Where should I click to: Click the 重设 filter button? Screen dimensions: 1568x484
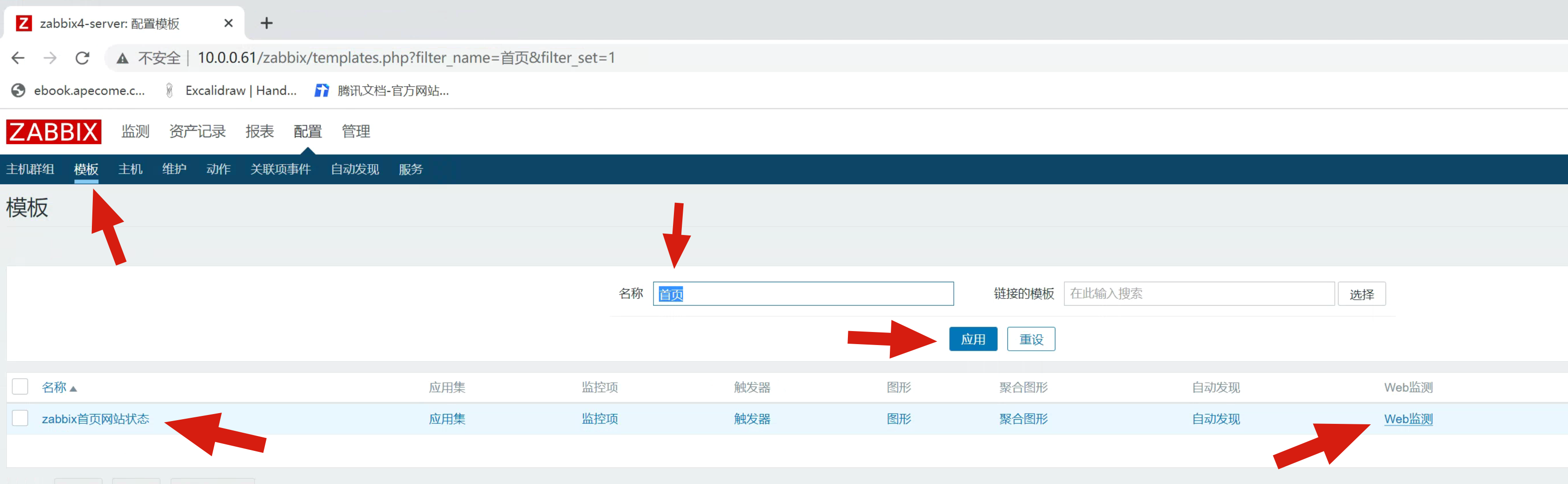pos(1031,339)
